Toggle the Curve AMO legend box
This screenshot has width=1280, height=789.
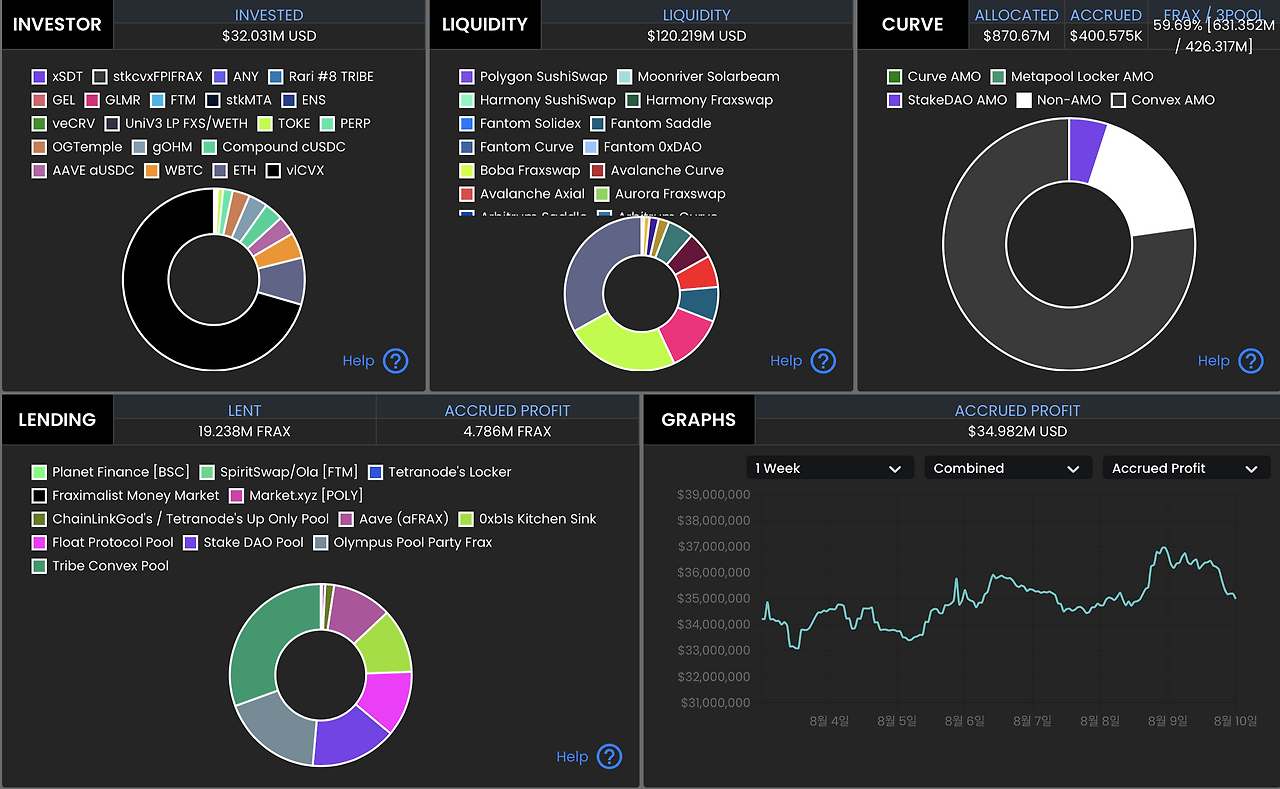click(x=895, y=77)
